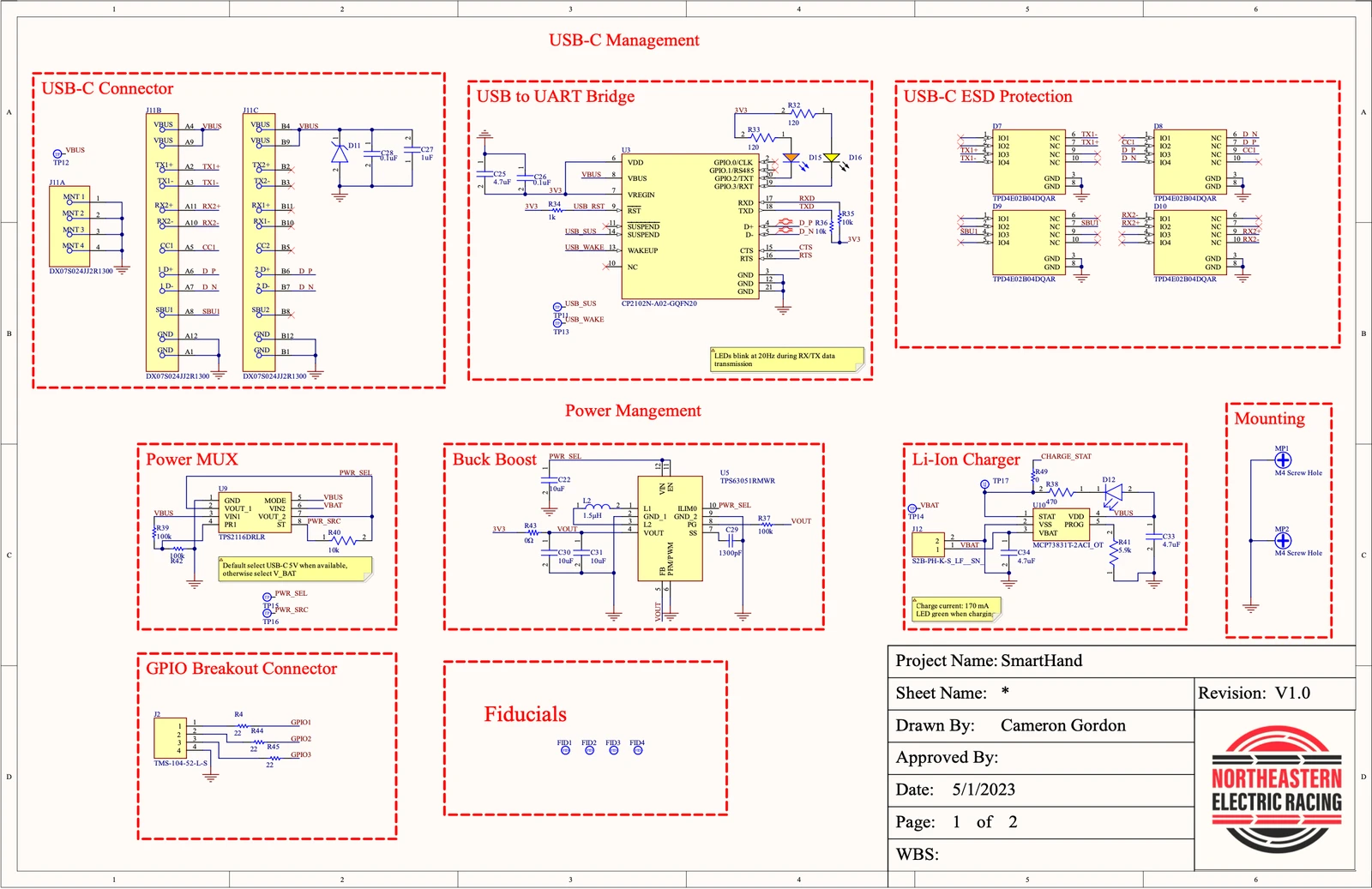Select fiducial FID4
The height and width of the screenshot is (889, 1372).
638,750
